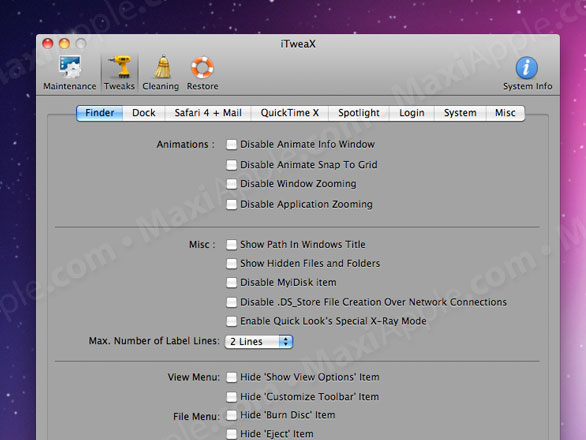
Task: Switch to the System tab
Action: coord(460,113)
